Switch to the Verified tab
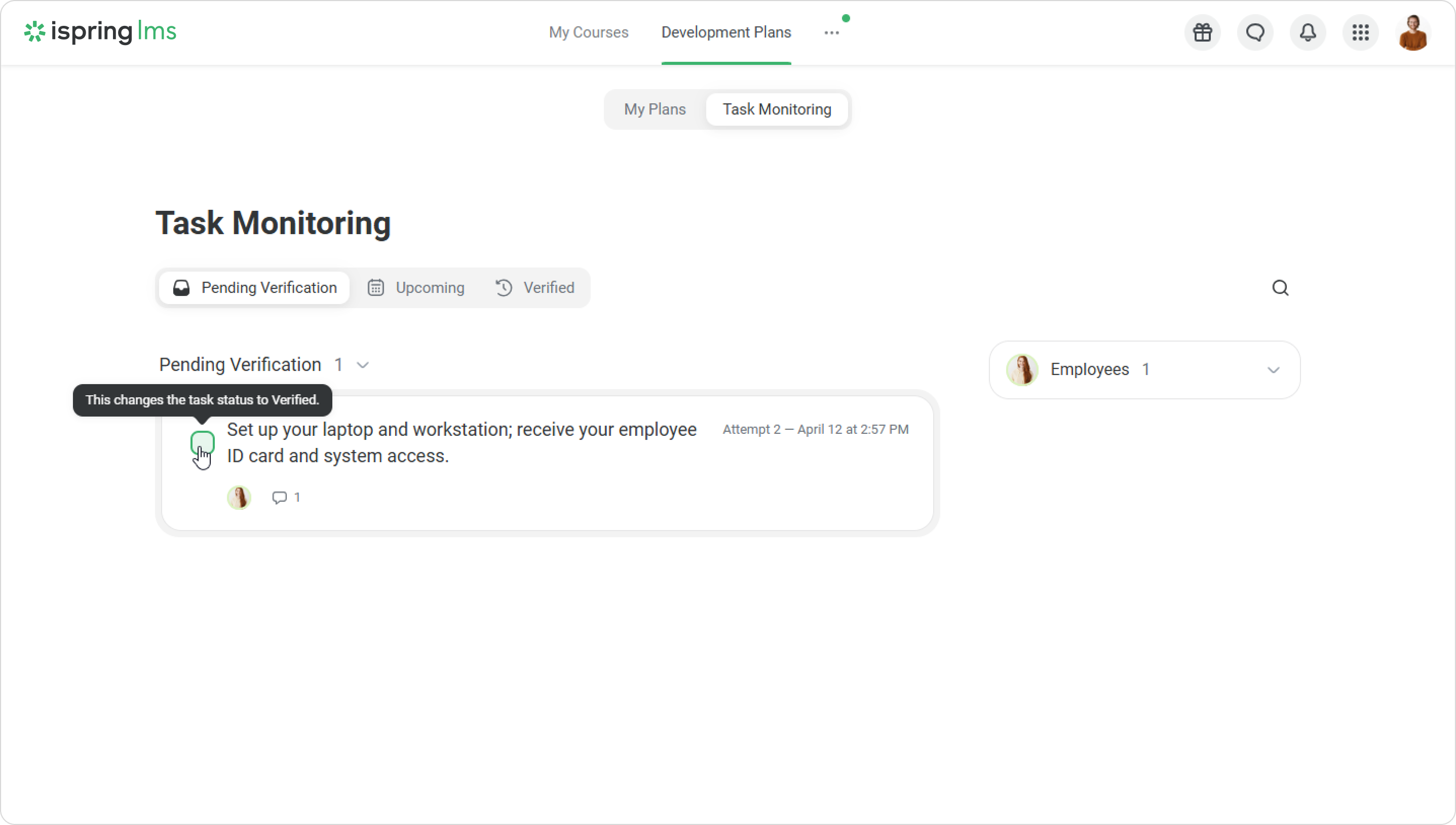 (x=535, y=288)
